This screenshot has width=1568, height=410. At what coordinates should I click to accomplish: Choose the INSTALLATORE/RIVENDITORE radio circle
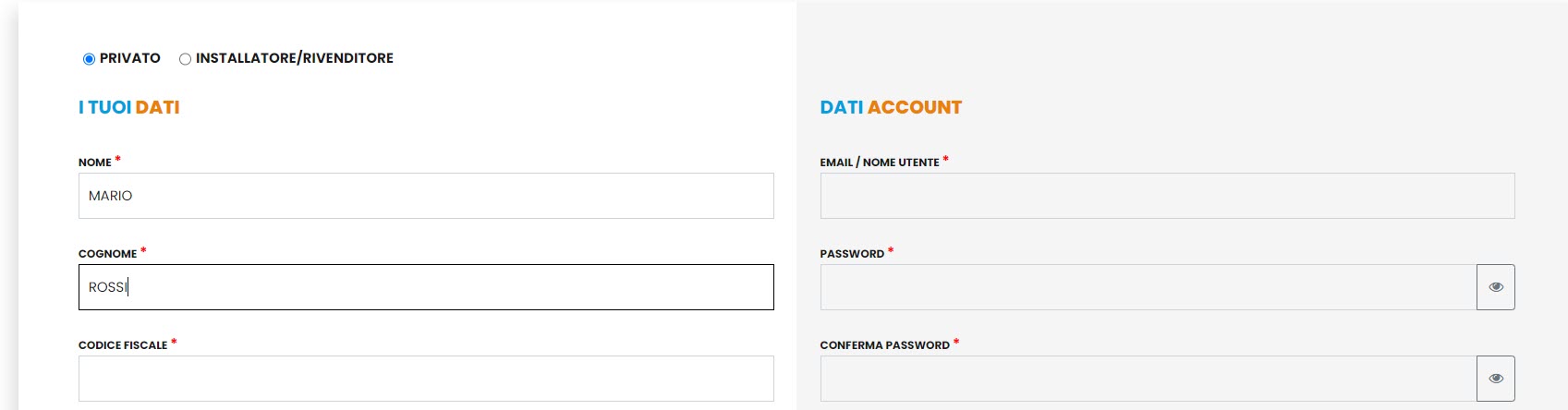(x=185, y=59)
